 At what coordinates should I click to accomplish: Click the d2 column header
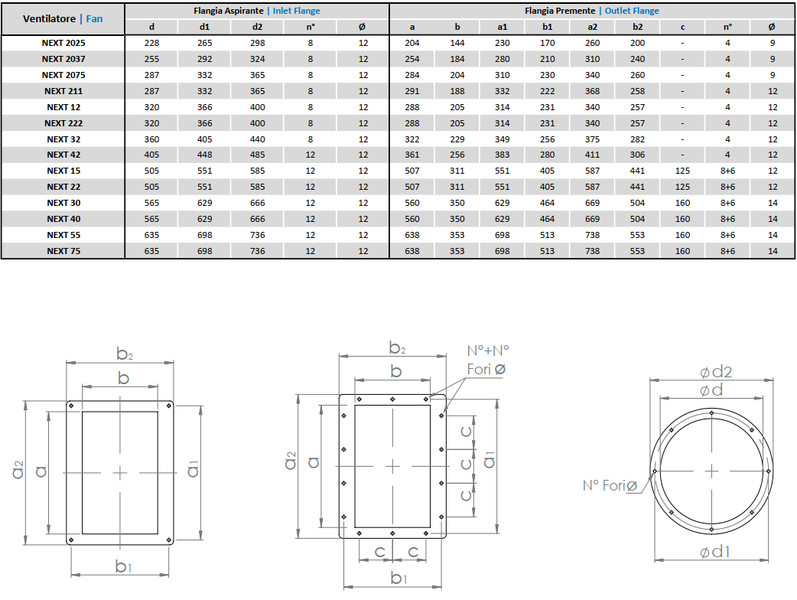(257, 26)
